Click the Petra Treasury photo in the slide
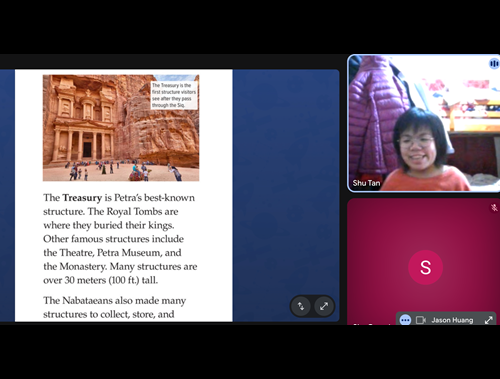 [x=121, y=128]
